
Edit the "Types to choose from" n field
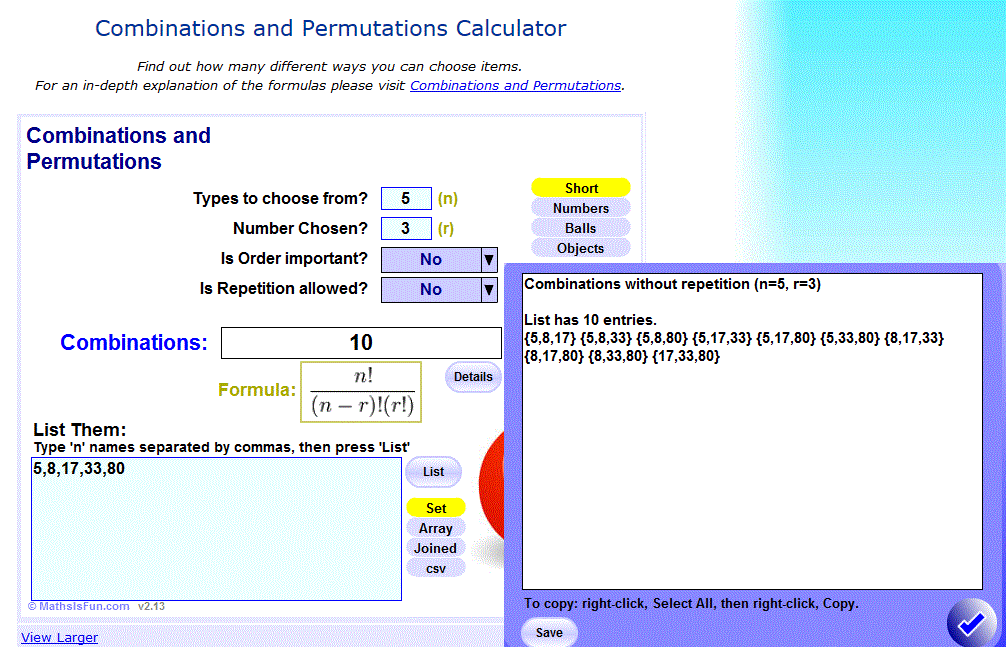[406, 198]
